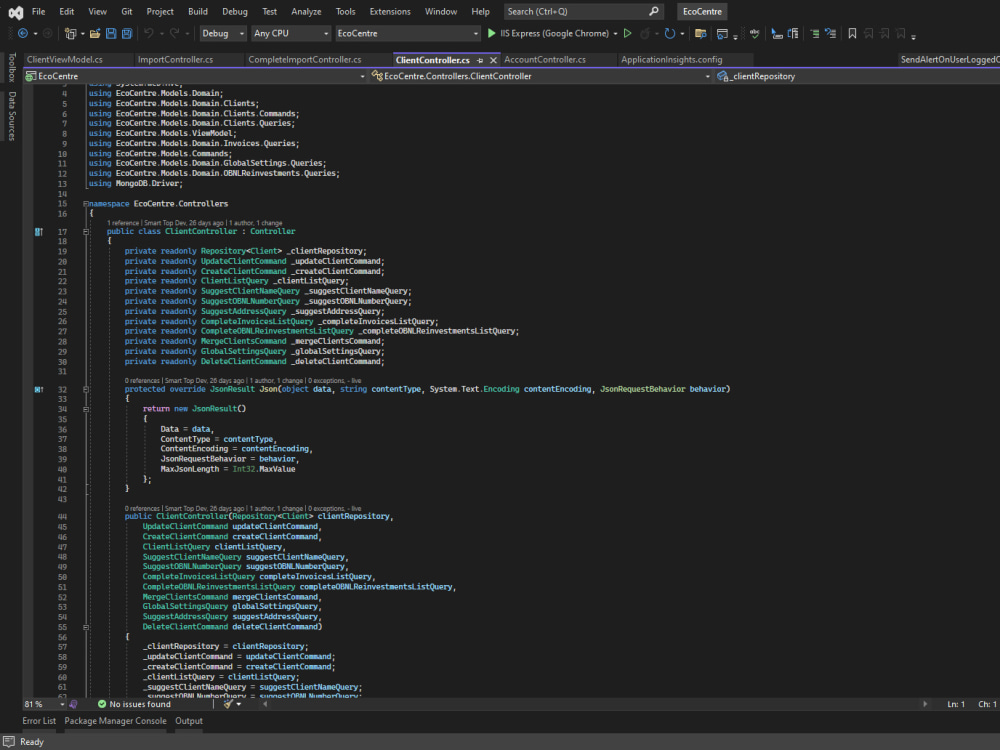Start debugging with the green play icon
This screenshot has height=750, width=1000.
click(x=491, y=33)
